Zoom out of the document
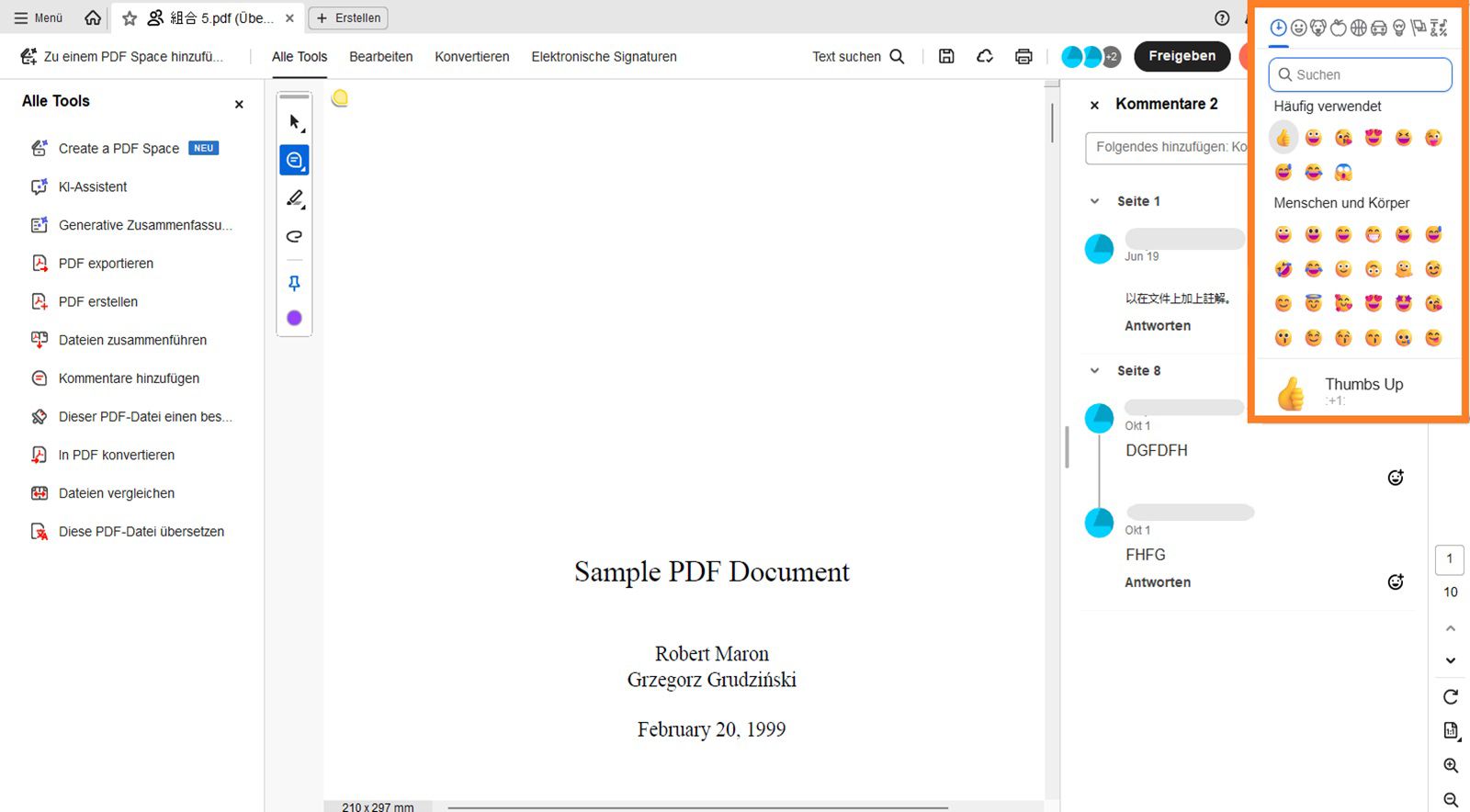The image size is (1470, 812). (x=1451, y=800)
